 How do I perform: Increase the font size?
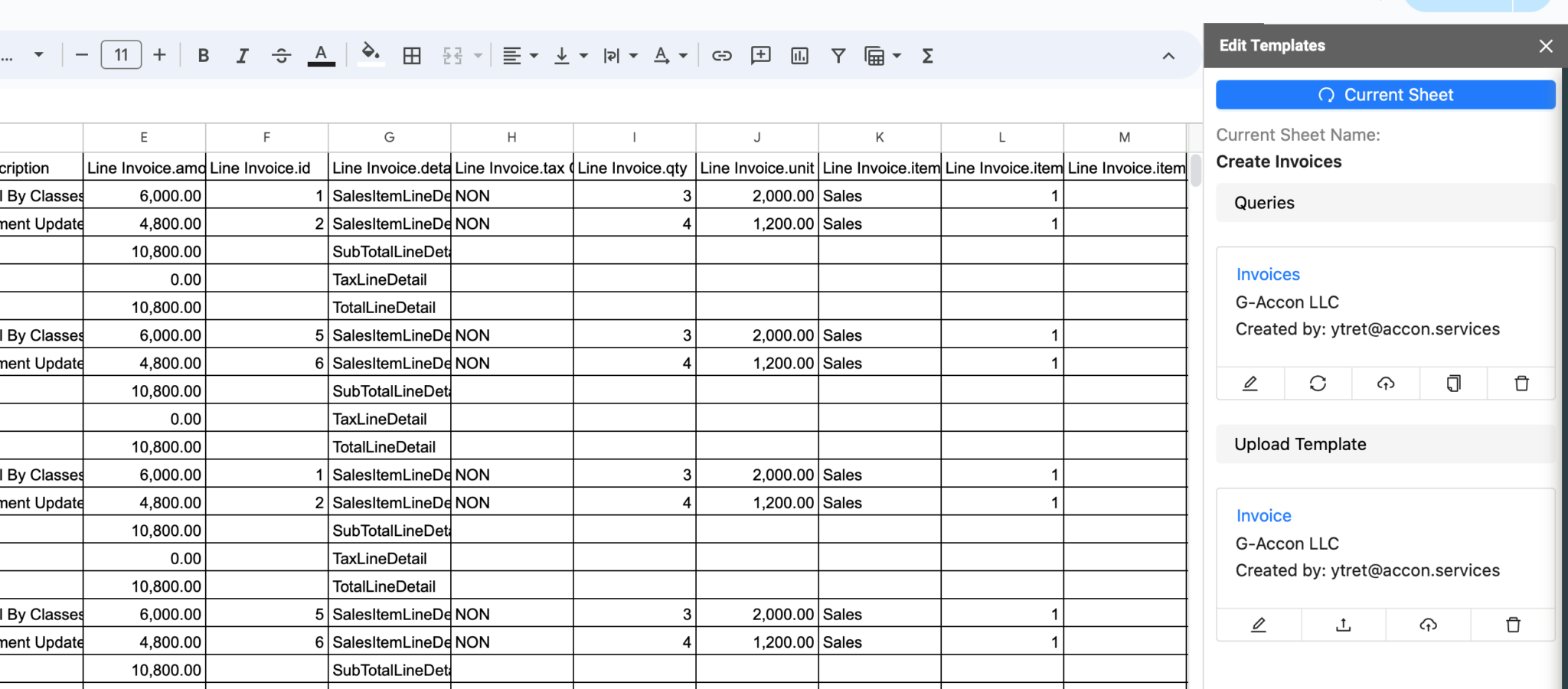point(159,55)
